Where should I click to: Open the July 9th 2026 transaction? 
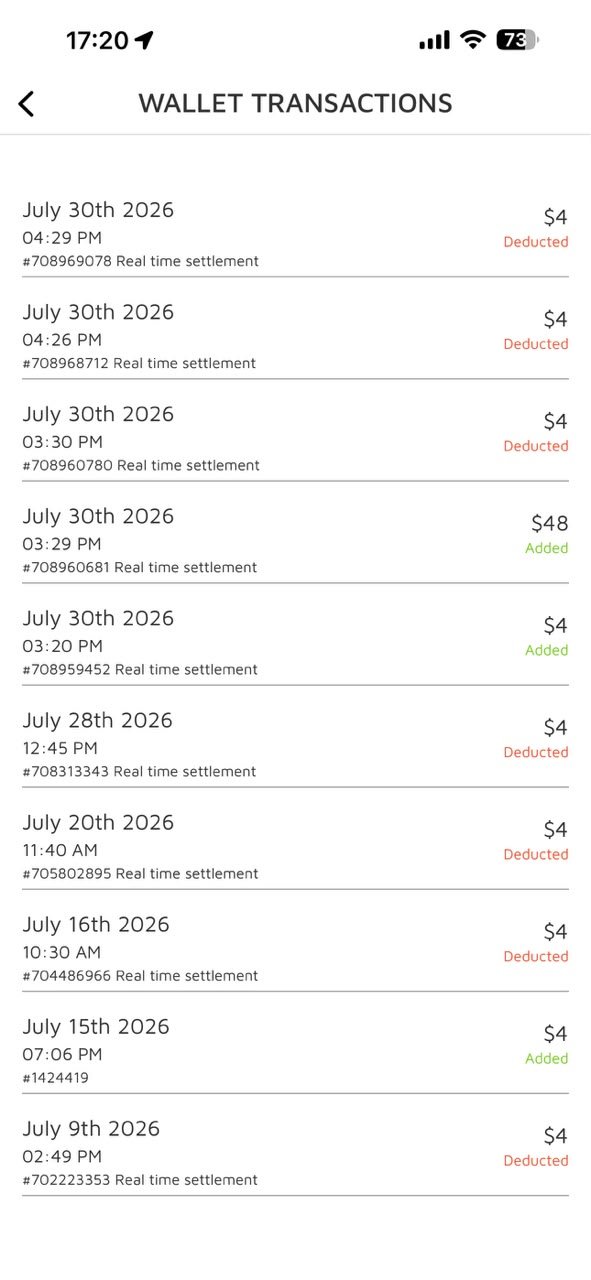click(295, 1152)
